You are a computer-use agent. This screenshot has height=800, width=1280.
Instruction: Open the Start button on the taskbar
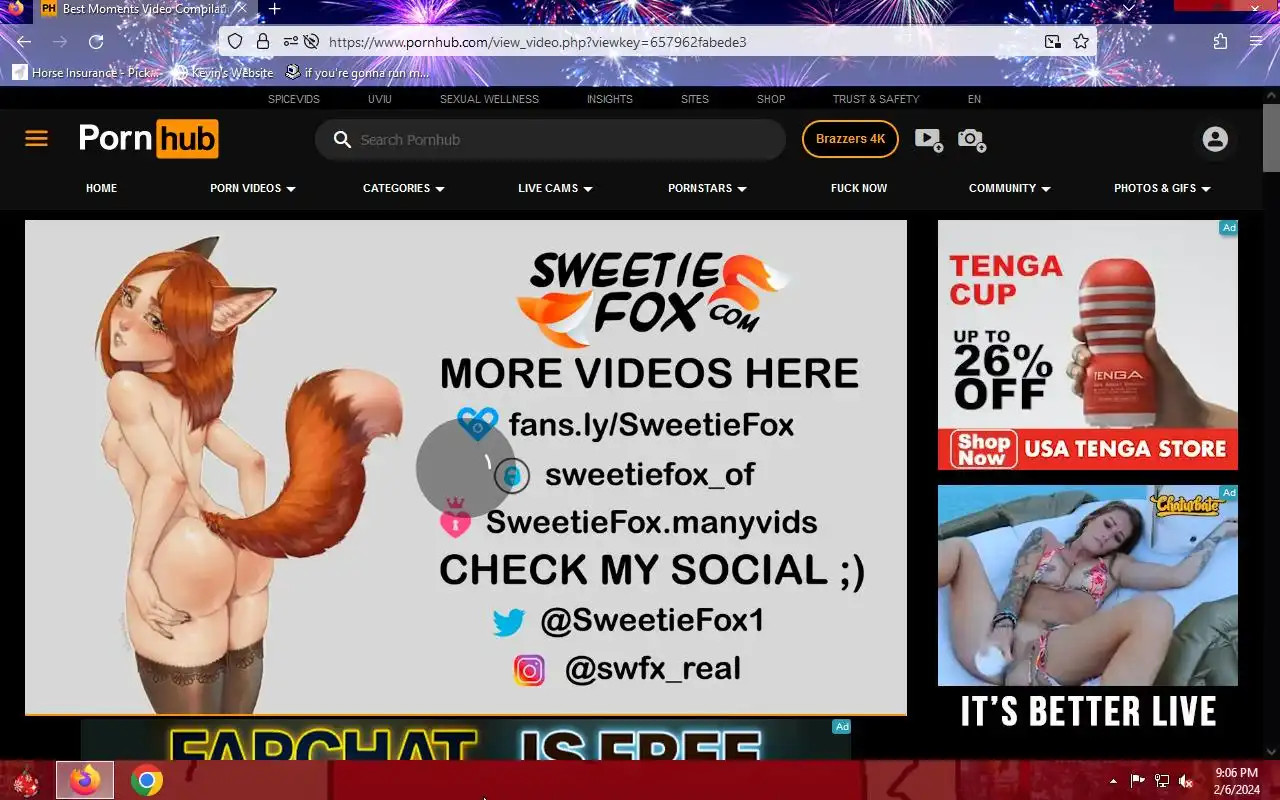click(x=26, y=781)
